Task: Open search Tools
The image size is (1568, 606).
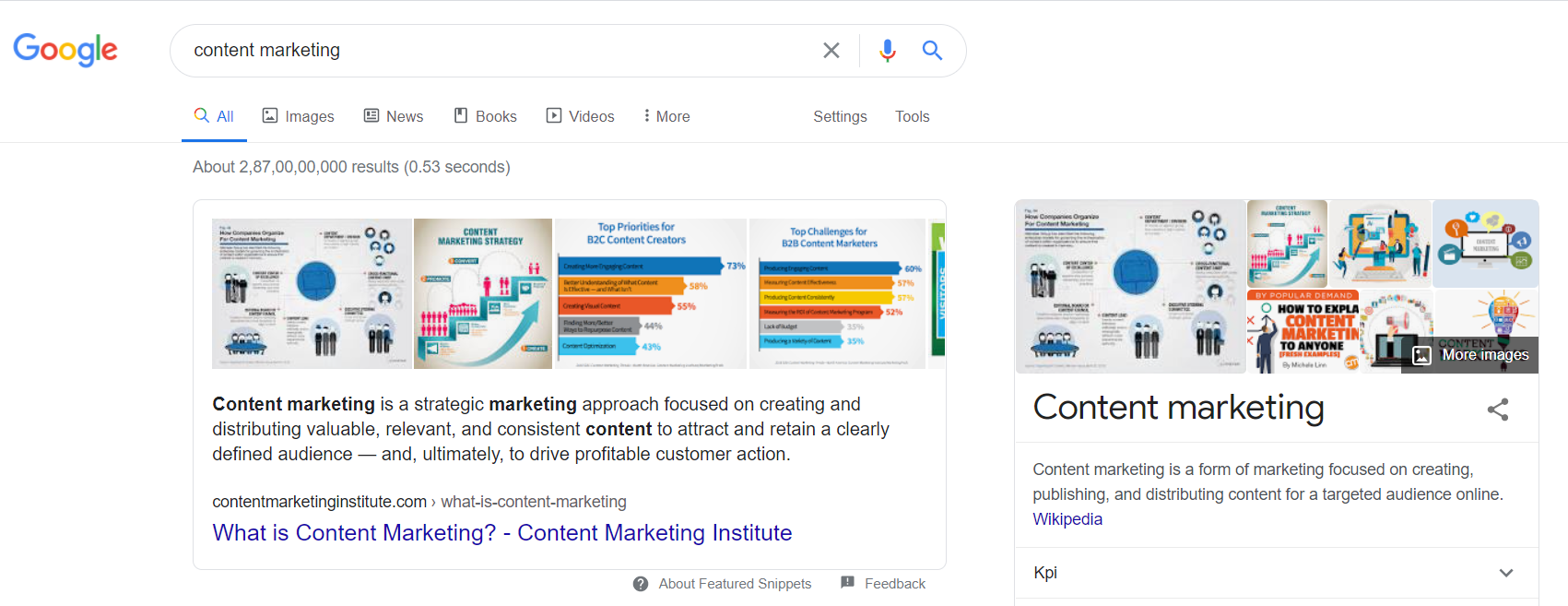Action: (x=912, y=116)
